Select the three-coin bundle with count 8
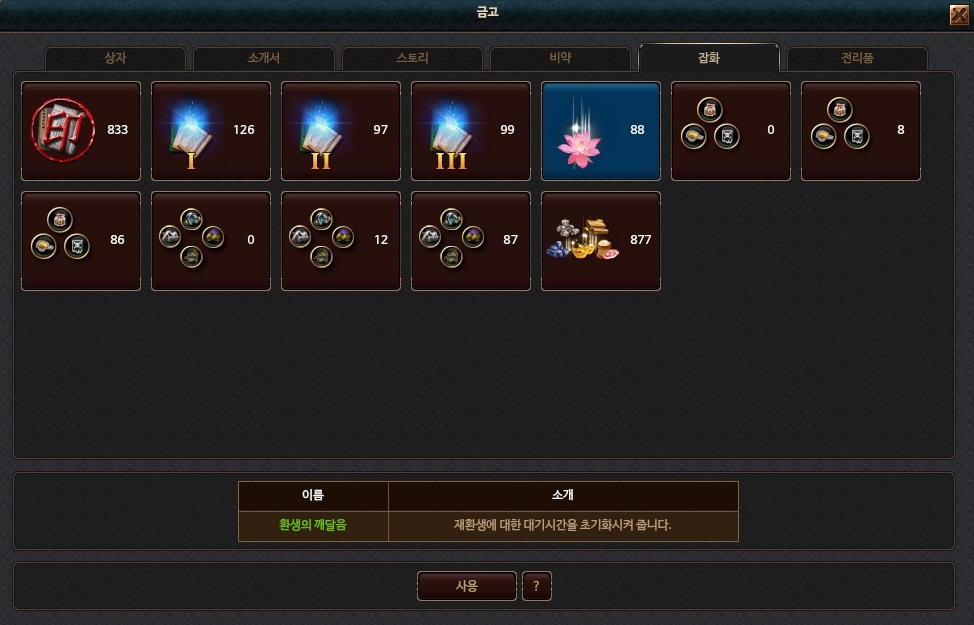Image resolution: width=974 pixels, height=625 pixels. pos(860,131)
